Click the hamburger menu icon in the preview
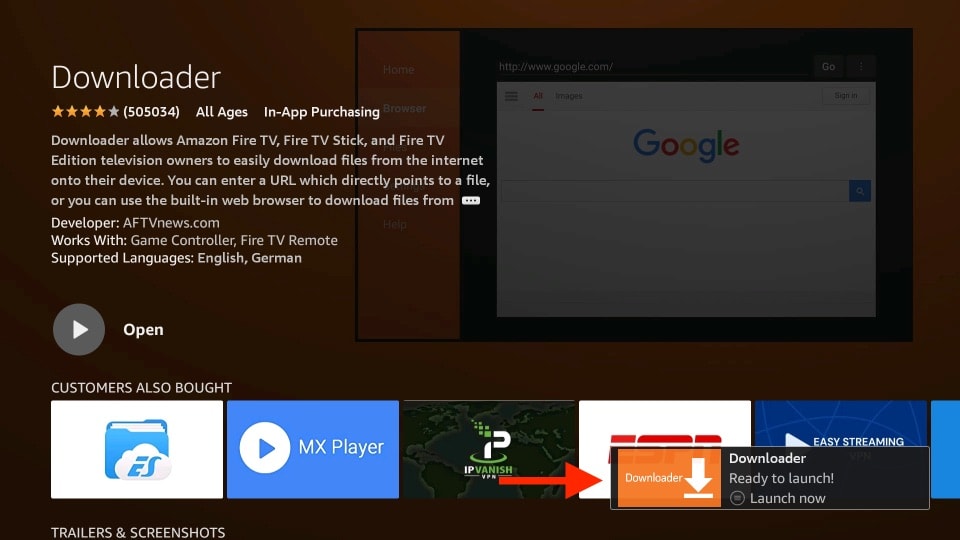 point(511,96)
